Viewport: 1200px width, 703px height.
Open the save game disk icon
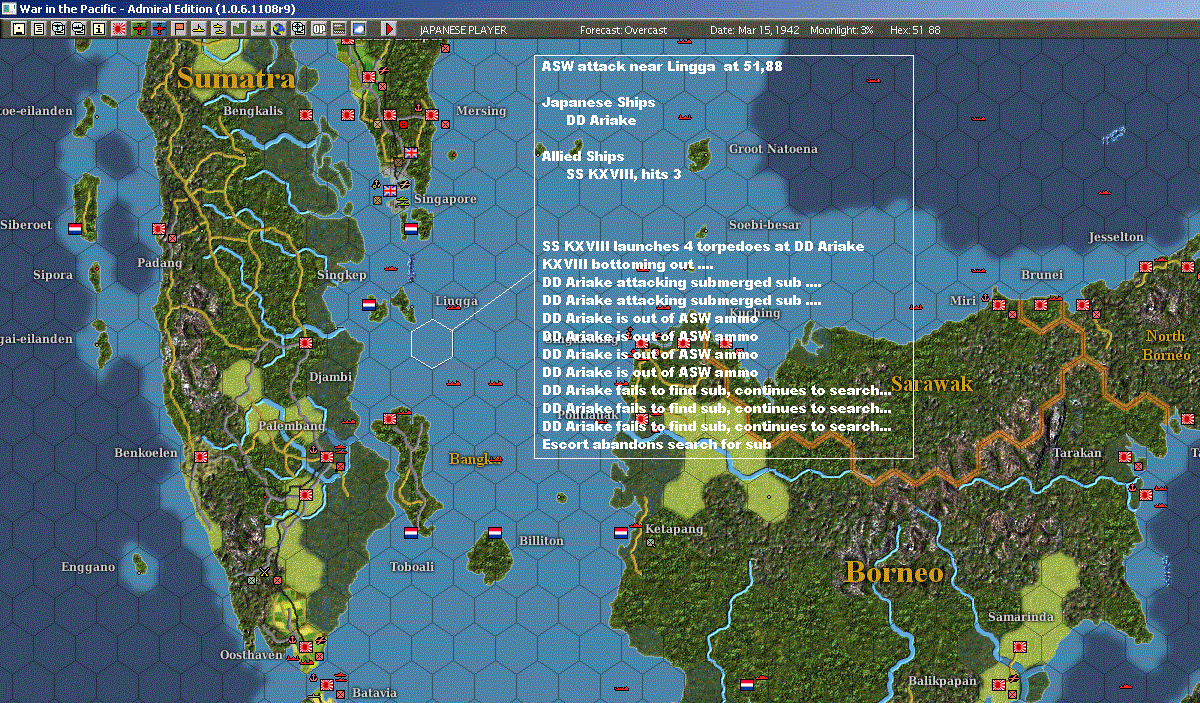(x=19, y=29)
